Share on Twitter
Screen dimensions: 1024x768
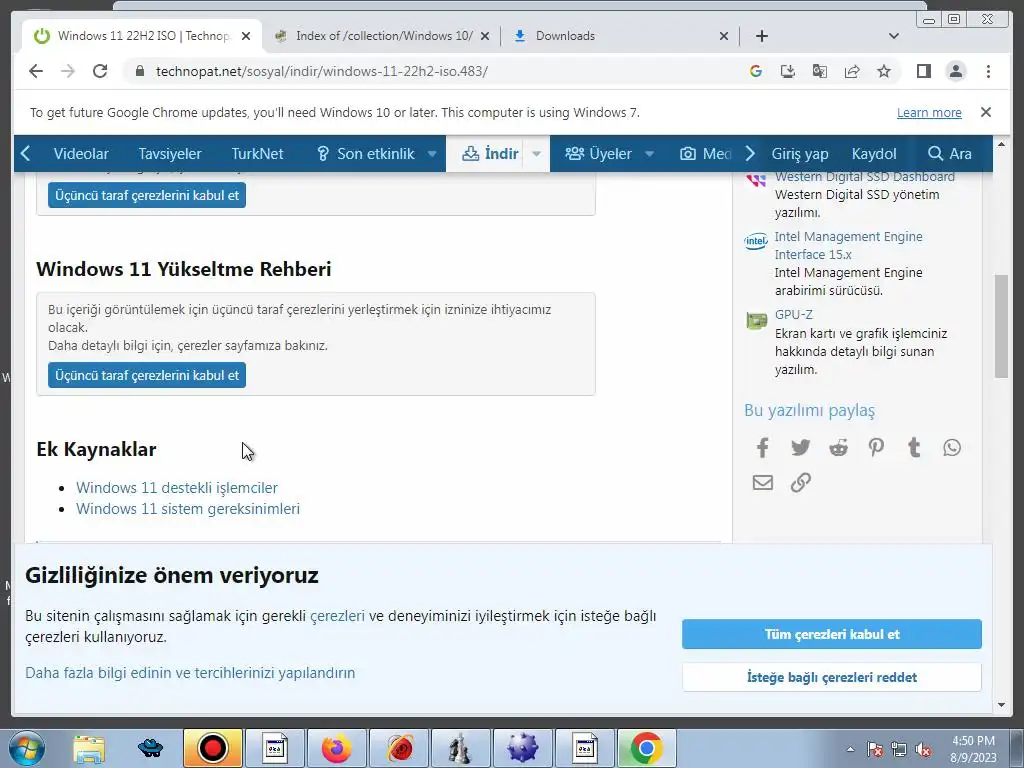(800, 447)
